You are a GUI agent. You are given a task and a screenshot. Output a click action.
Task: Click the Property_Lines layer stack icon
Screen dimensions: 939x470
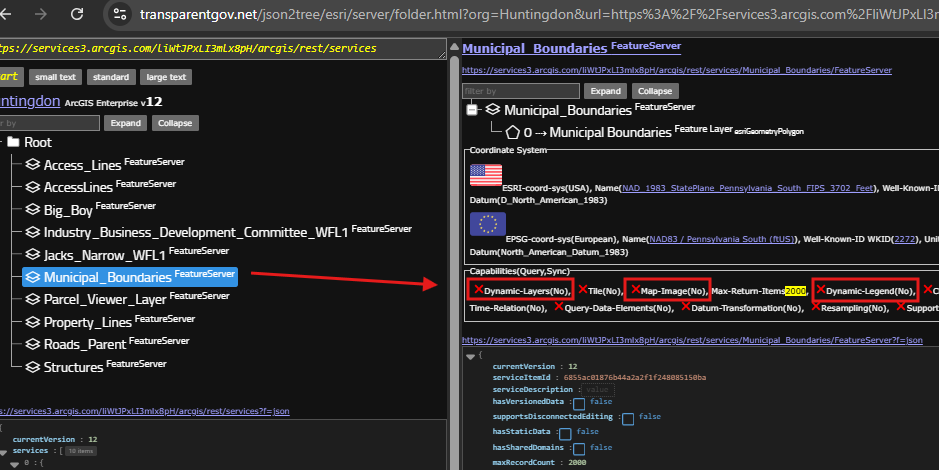point(33,322)
